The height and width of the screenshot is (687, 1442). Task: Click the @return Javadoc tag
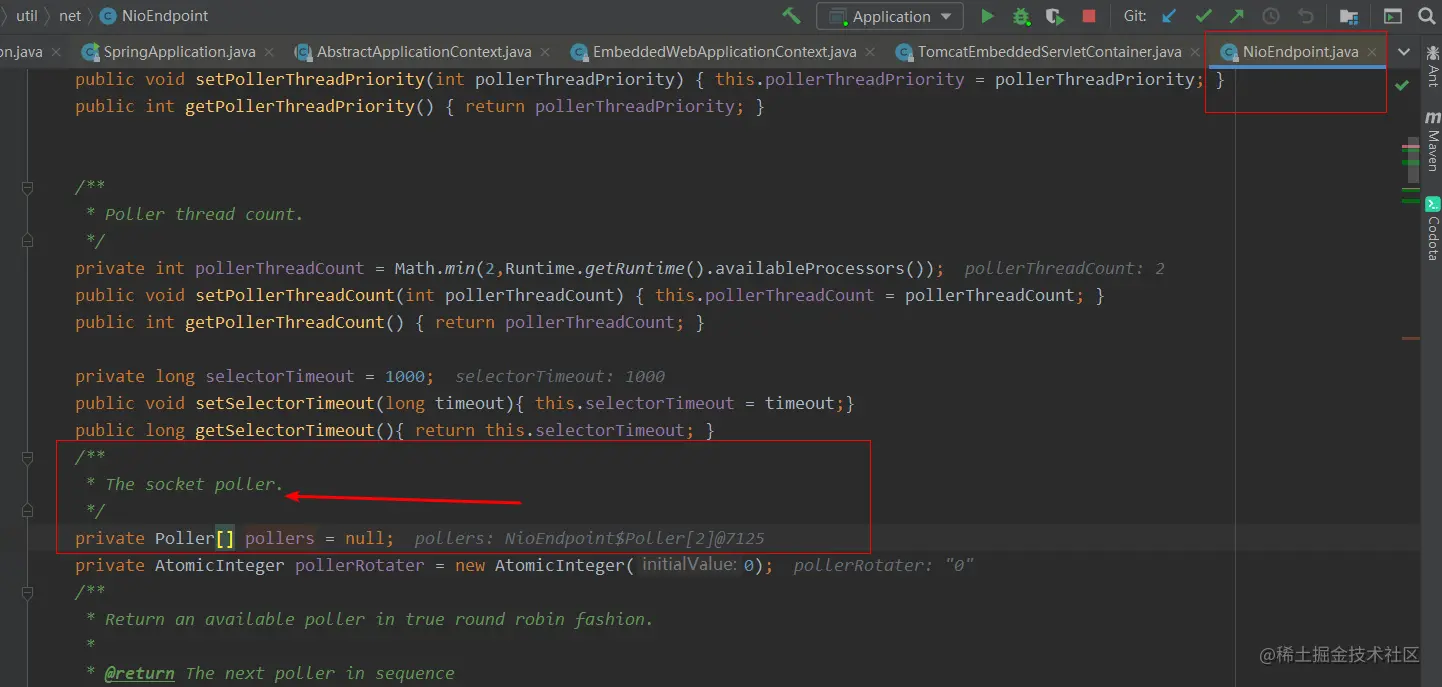[140, 673]
